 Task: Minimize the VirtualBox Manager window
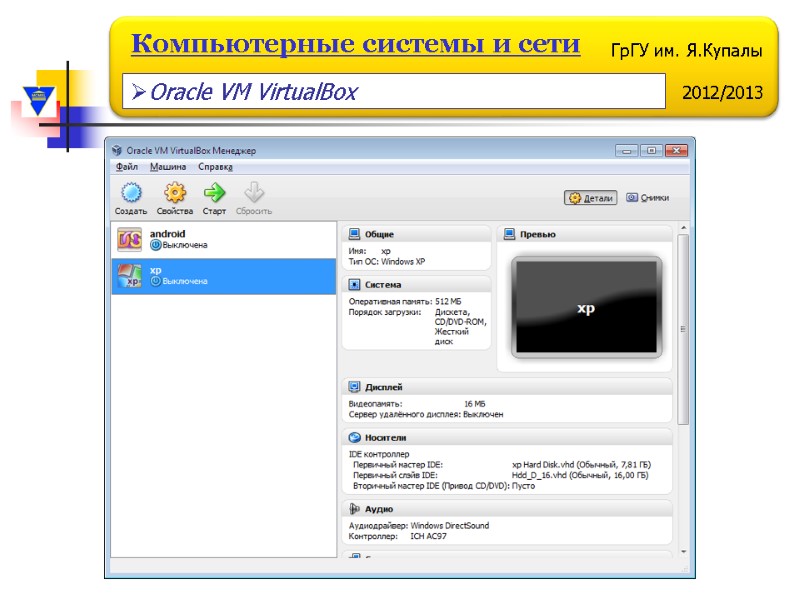click(x=626, y=151)
